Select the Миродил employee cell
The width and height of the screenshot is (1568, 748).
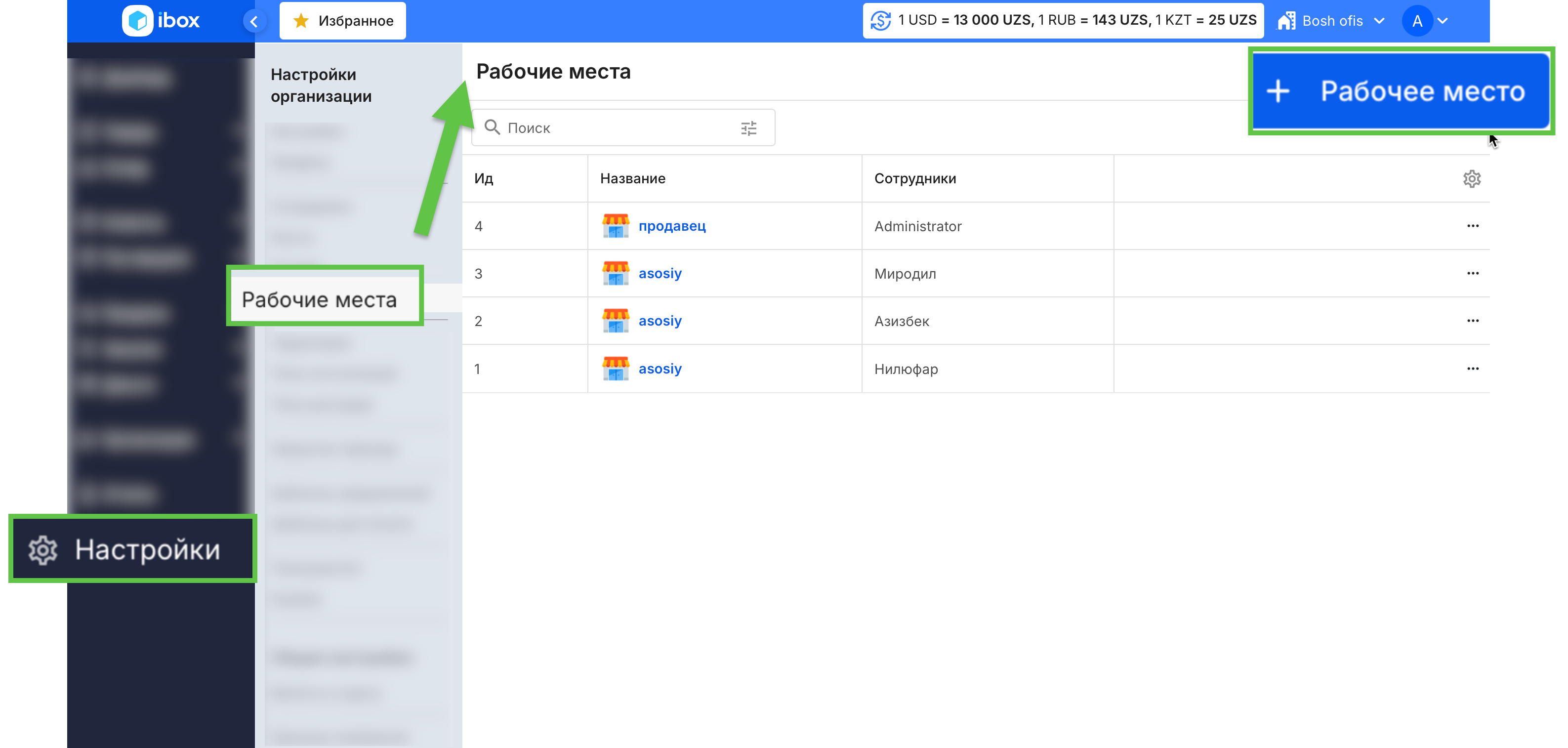pyautogui.click(x=988, y=273)
